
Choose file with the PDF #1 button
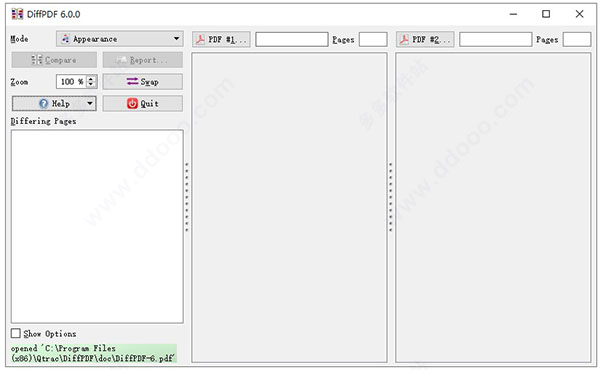(x=221, y=39)
